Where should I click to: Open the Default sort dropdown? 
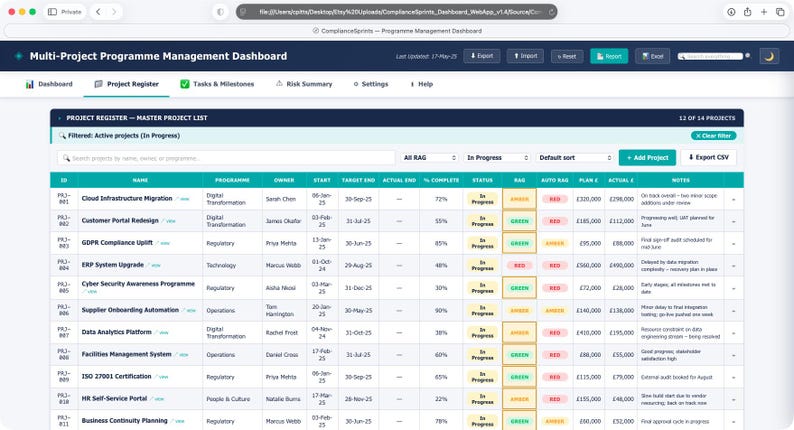tap(575, 158)
